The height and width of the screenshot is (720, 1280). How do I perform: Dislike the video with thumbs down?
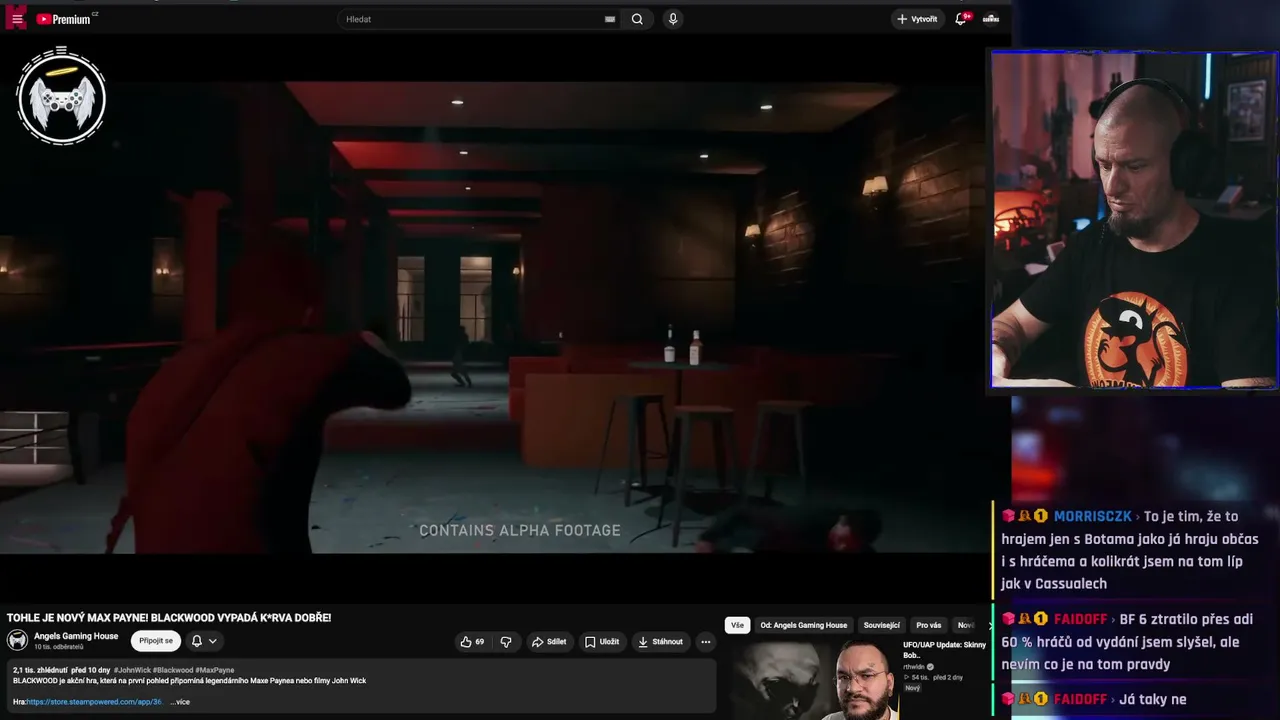tap(506, 642)
